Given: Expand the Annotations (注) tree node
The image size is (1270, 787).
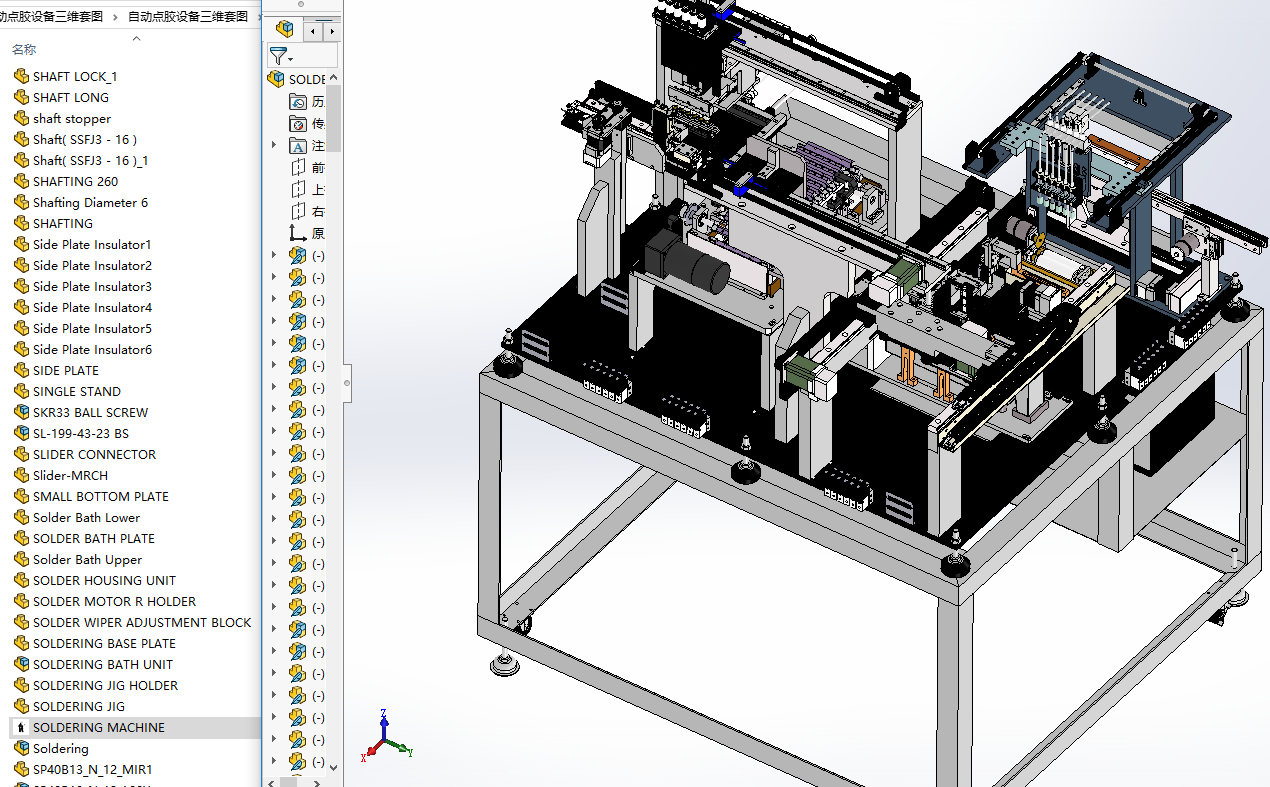Looking at the screenshot, I should click(x=274, y=145).
